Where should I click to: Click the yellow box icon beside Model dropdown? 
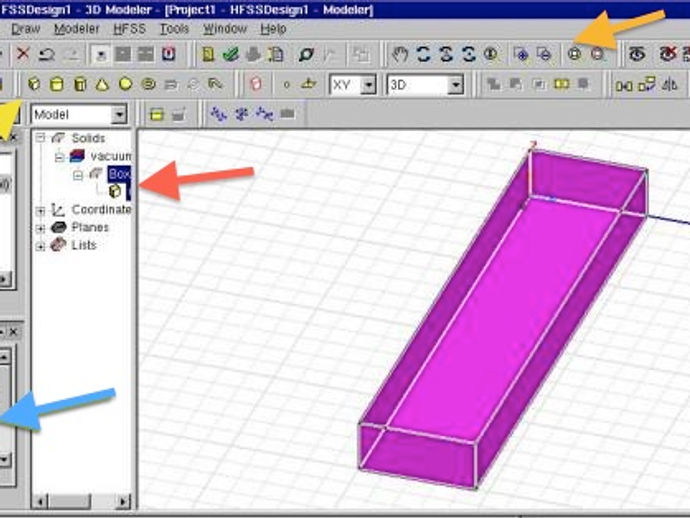coord(157,114)
